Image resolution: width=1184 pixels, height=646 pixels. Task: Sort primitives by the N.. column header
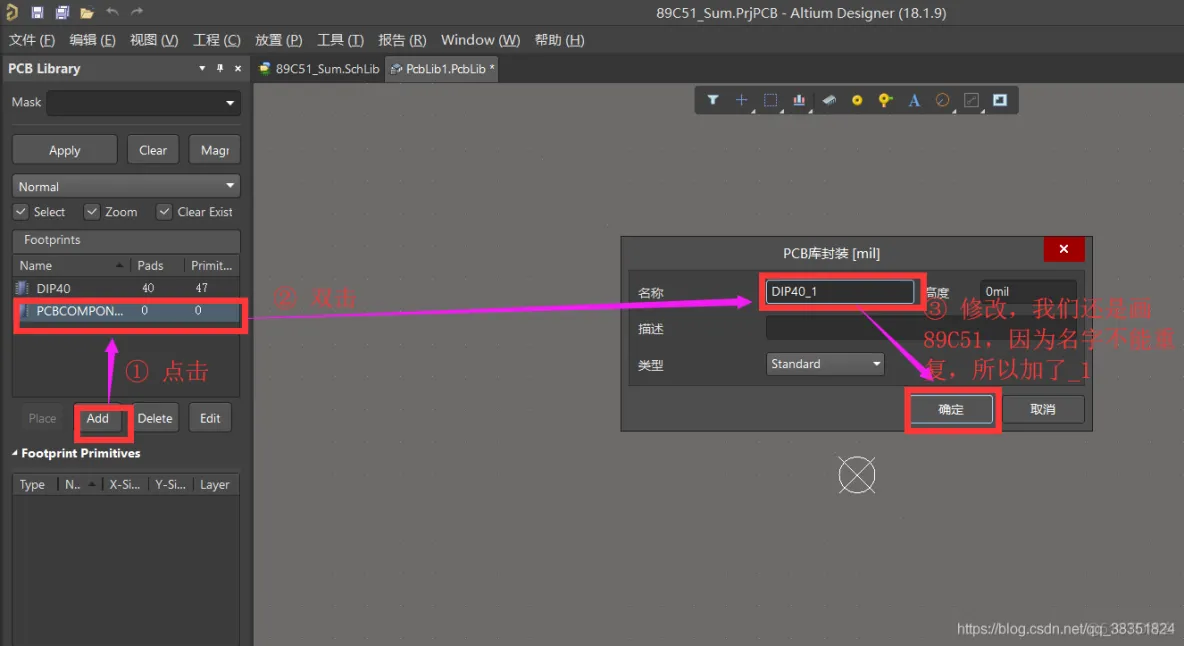(79, 484)
